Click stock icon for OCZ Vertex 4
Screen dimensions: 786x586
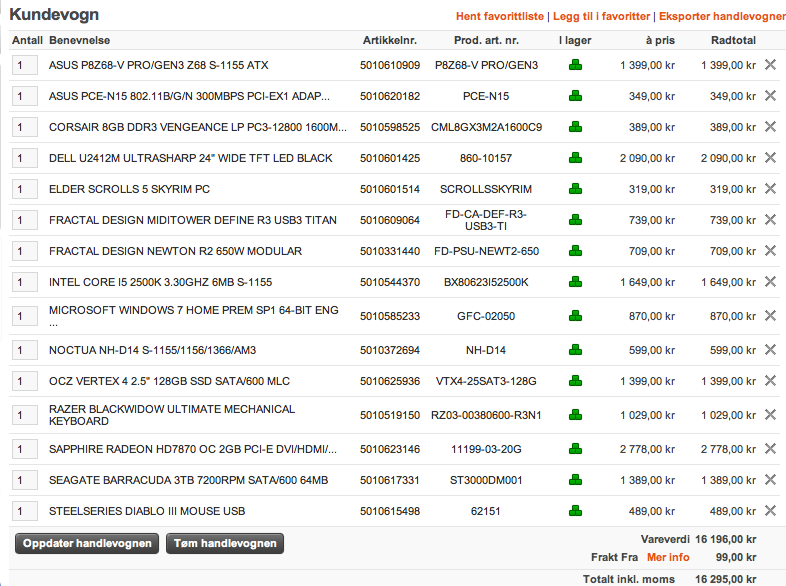tap(575, 381)
